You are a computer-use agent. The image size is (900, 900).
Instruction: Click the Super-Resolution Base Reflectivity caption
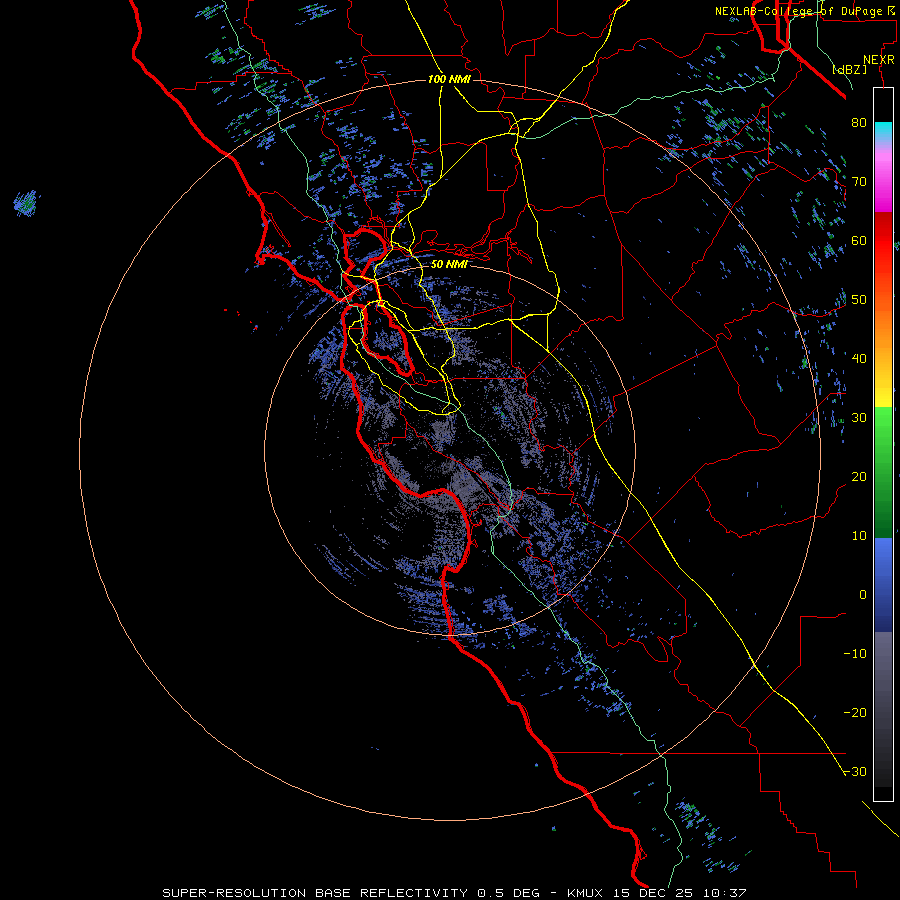click(x=315, y=893)
